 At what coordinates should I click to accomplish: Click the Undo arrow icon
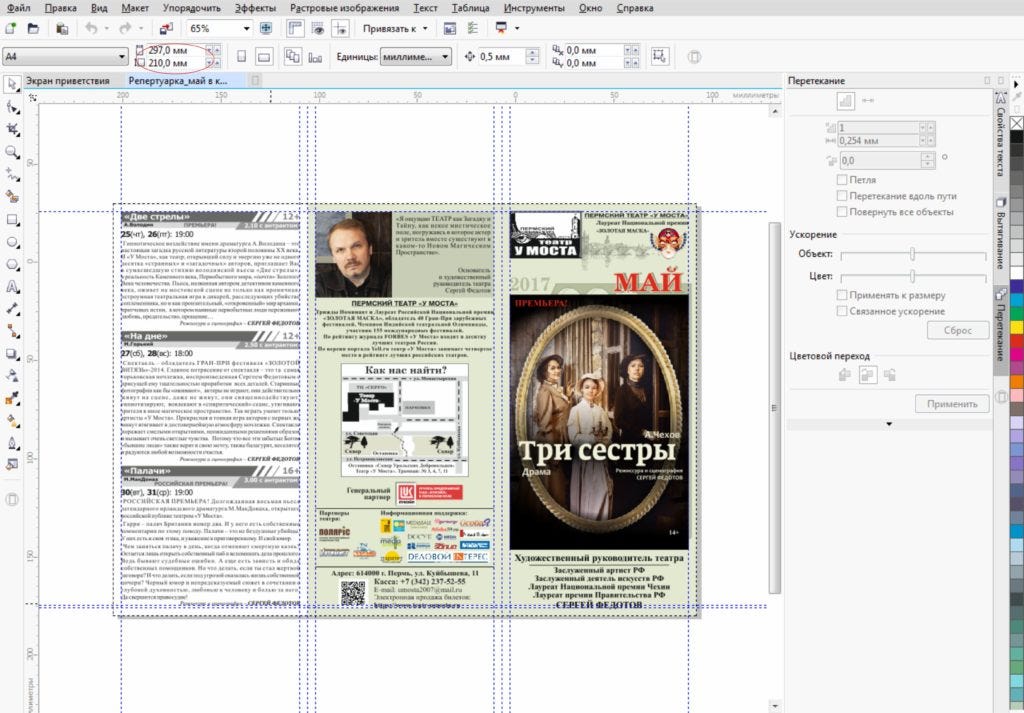coord(91,28)
